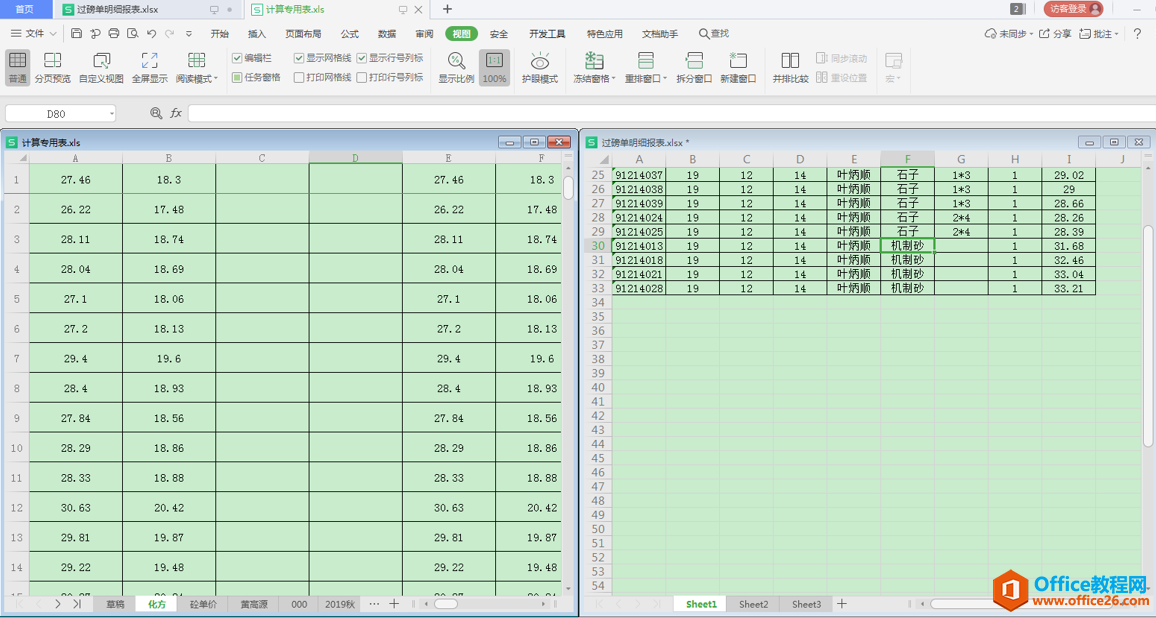Viewport: 1156px width, 618px height.
Task: Click the save icon in the quick toolbar
Action: click(77, 33)
